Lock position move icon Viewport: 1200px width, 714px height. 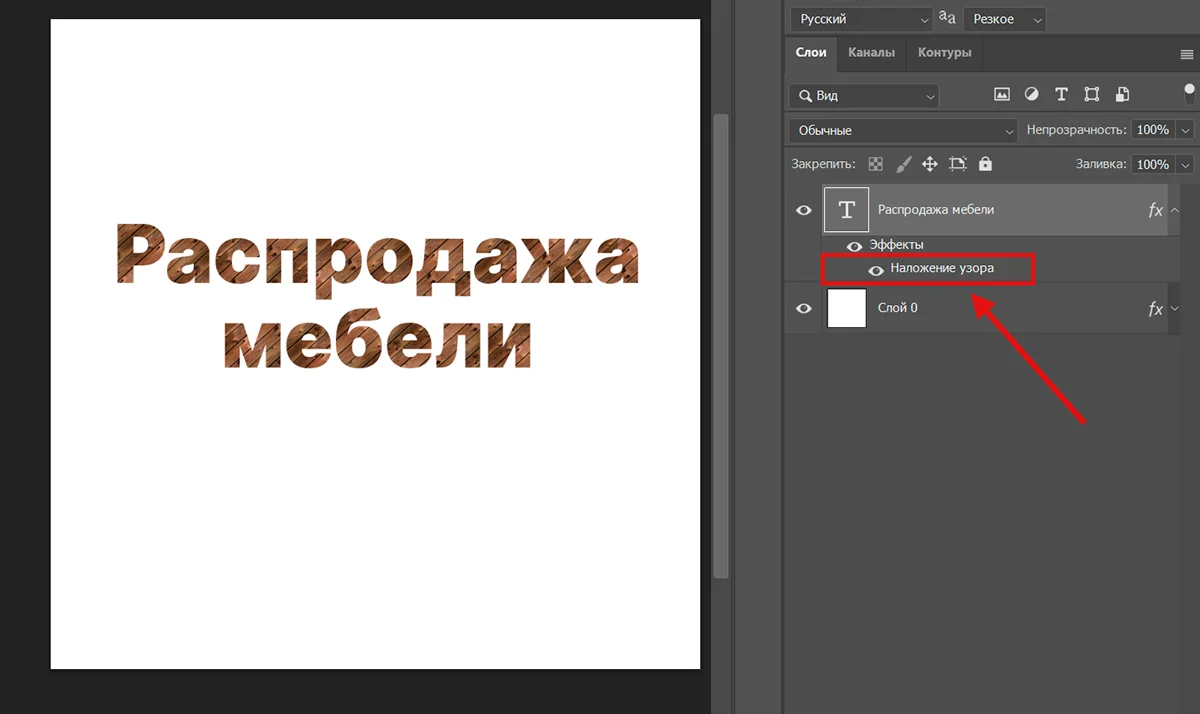coord(929,164)
